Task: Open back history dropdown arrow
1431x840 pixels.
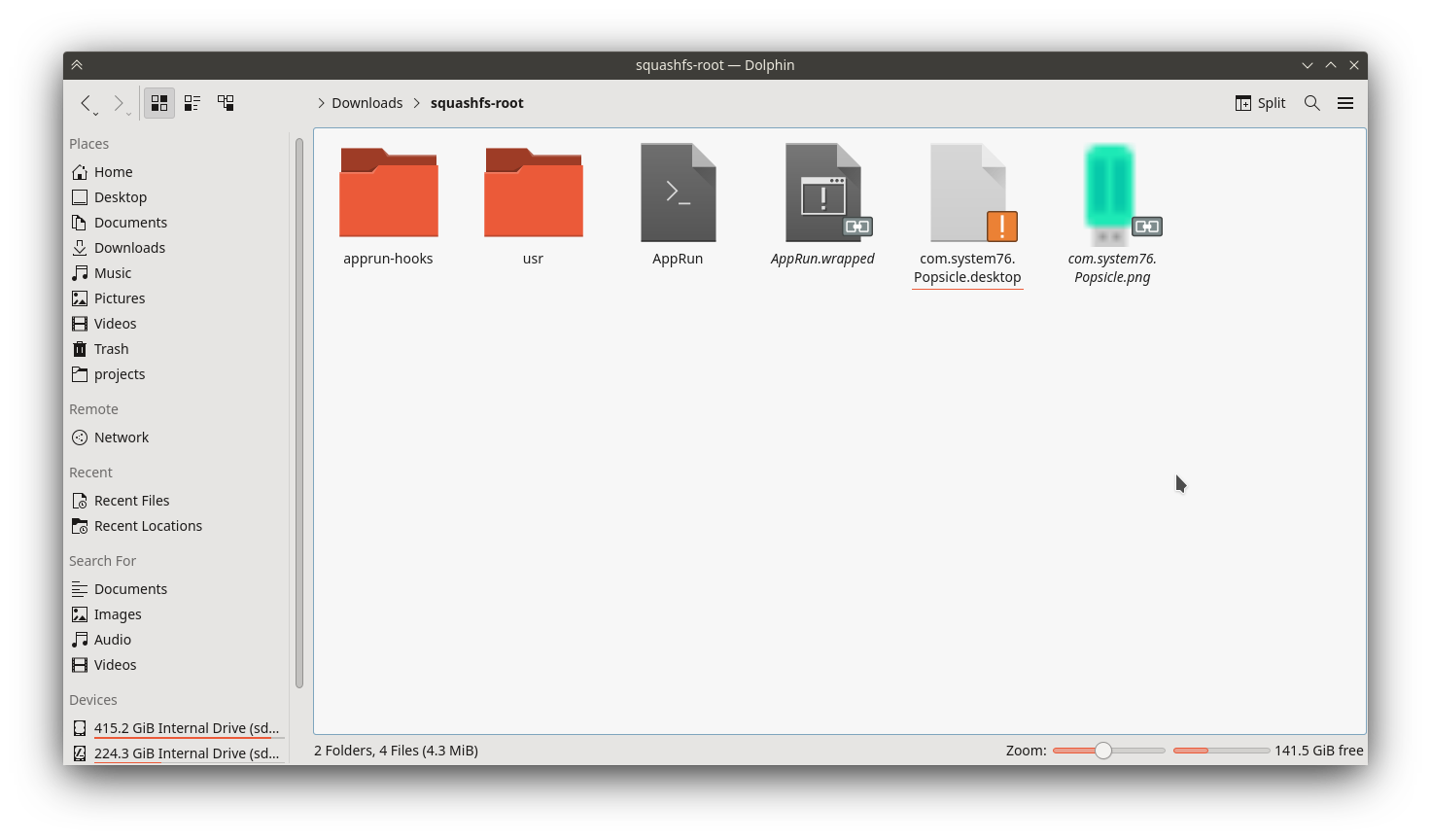Action: [95, 114]
